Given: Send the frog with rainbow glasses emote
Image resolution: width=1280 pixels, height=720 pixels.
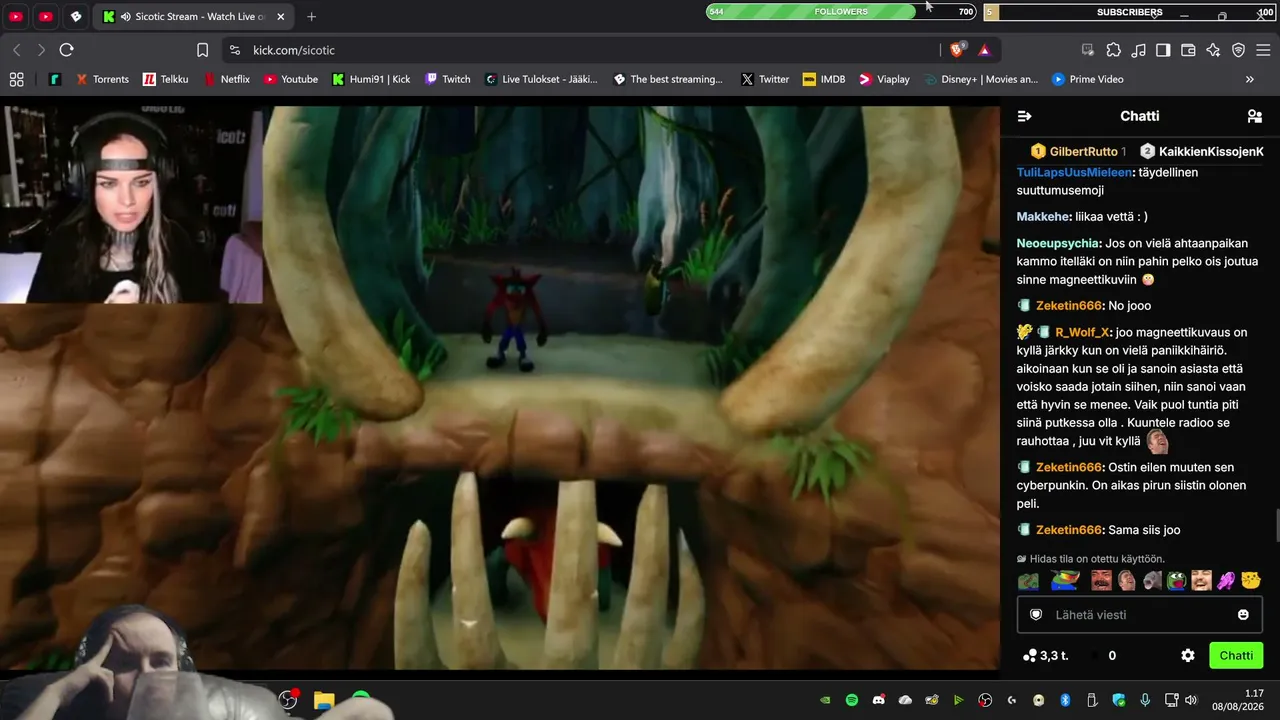Looking at the screenshot, I should 1064,581.
